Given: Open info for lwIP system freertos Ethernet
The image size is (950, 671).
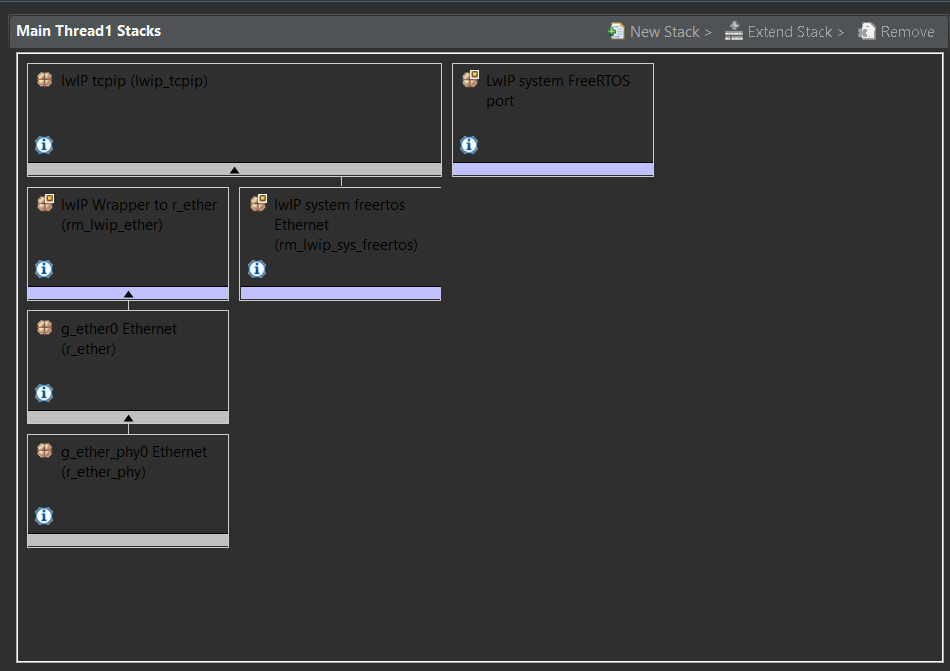Looking at the screenshot, I should 257,268.
